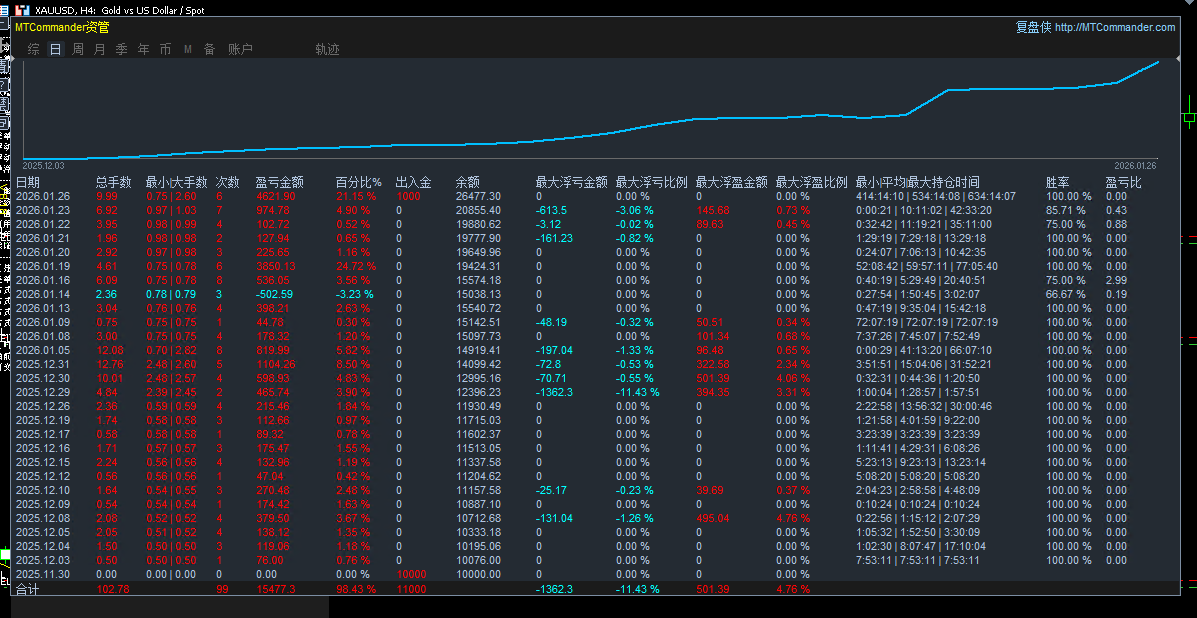Open the 备 tab
The width and height of the screenshot is (1197, 618).
(209, 50)
